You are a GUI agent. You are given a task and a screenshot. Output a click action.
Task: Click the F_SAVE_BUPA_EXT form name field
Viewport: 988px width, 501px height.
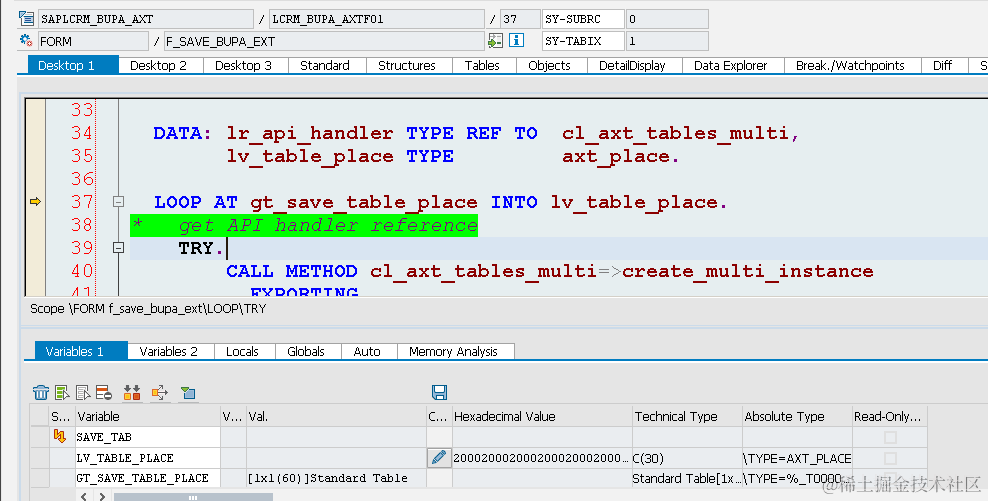click(324, 41)
